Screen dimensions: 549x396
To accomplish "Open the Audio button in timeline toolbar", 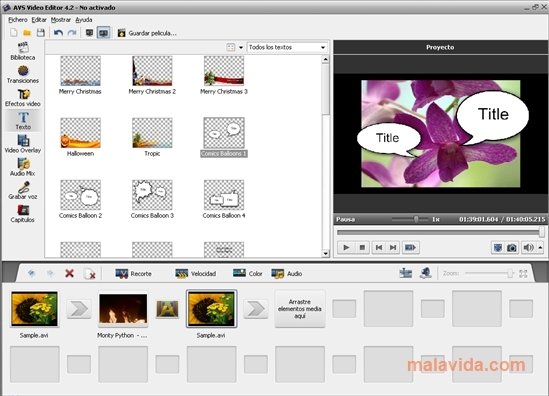I will point(287,274).
